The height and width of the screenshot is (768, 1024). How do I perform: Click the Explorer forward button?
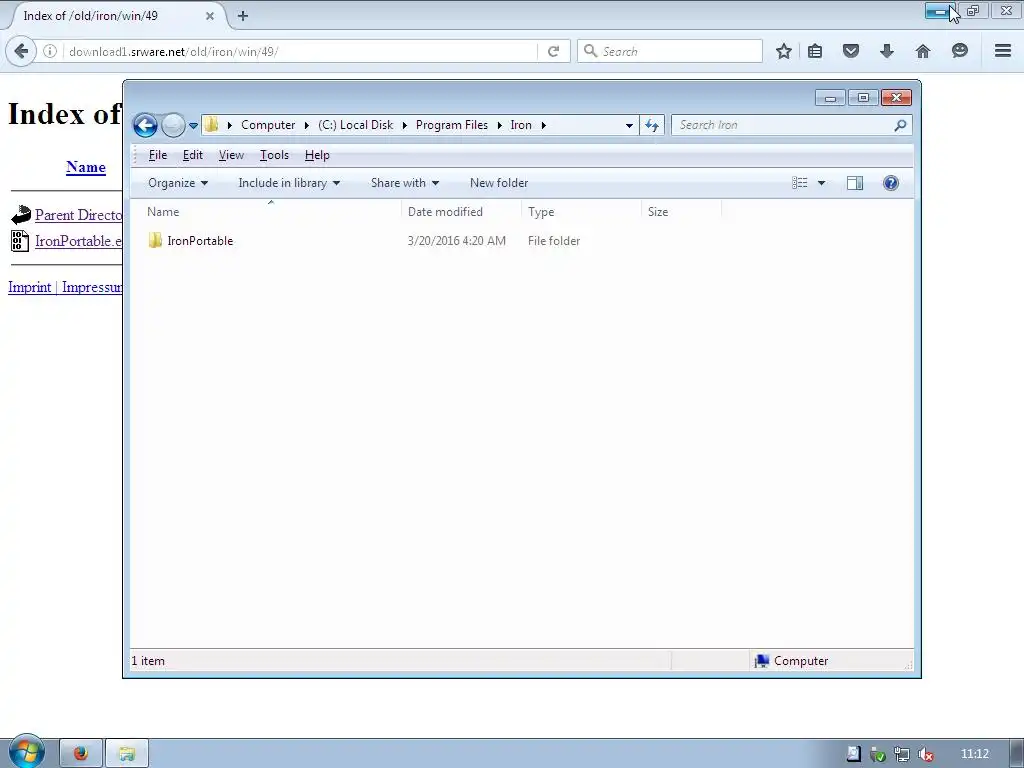pos(173,125)
